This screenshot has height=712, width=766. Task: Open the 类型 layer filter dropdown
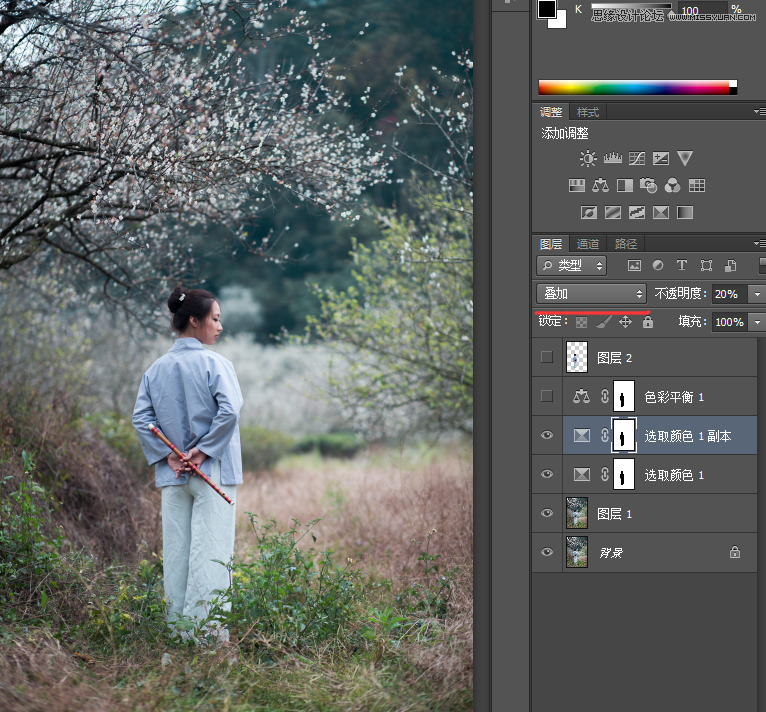572,265
